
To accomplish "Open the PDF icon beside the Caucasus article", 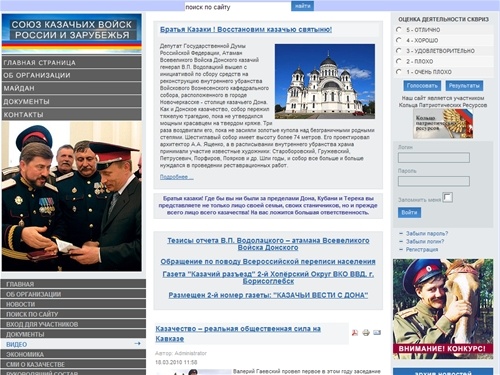I will pos(355,332).
